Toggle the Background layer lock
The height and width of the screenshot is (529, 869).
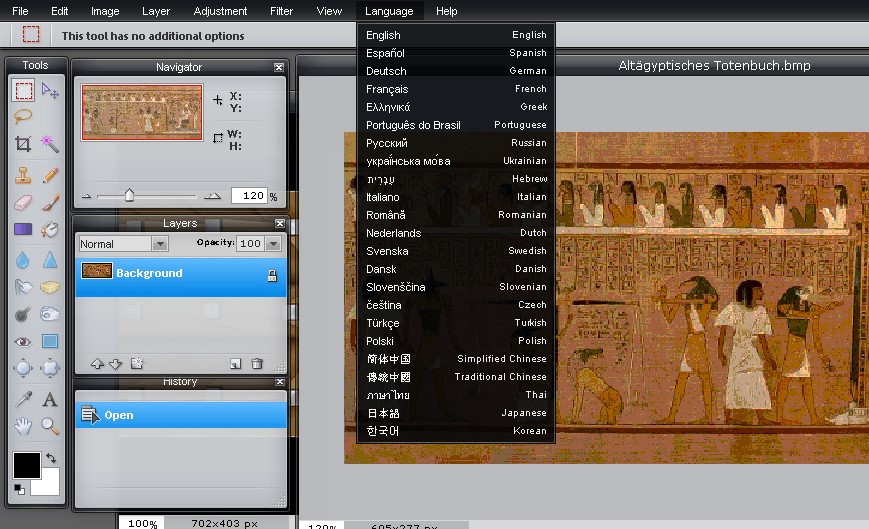[x=271, y=275]
